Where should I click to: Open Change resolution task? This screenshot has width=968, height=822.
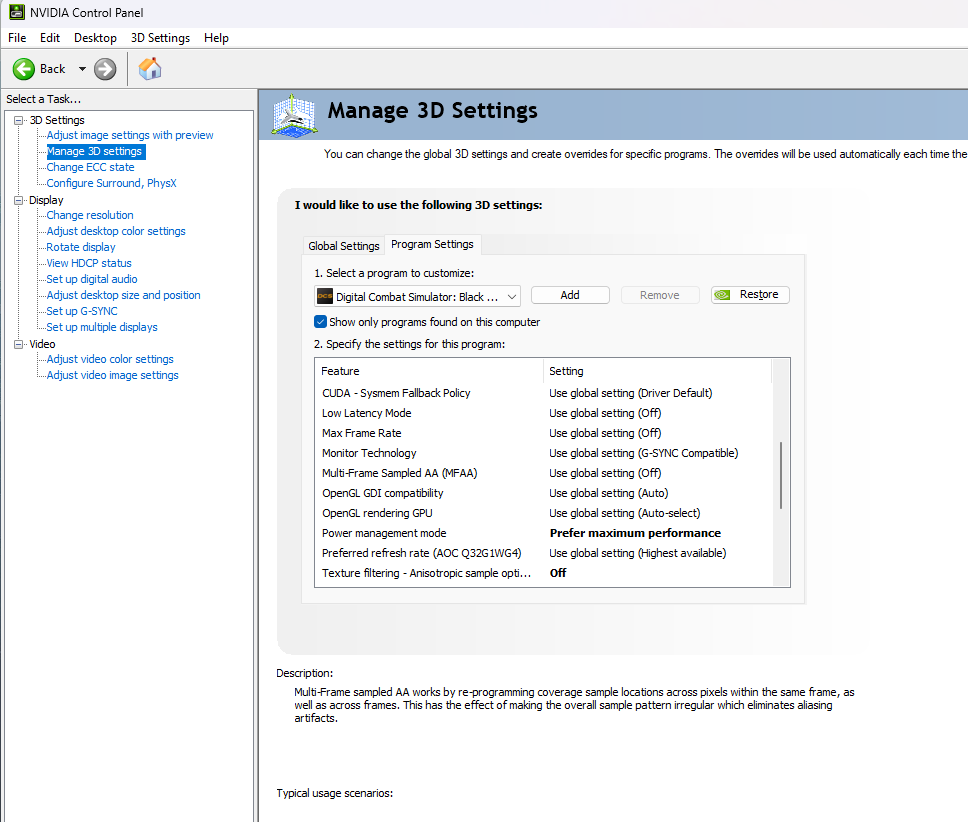pyautogui.click(x=90, y=215)
